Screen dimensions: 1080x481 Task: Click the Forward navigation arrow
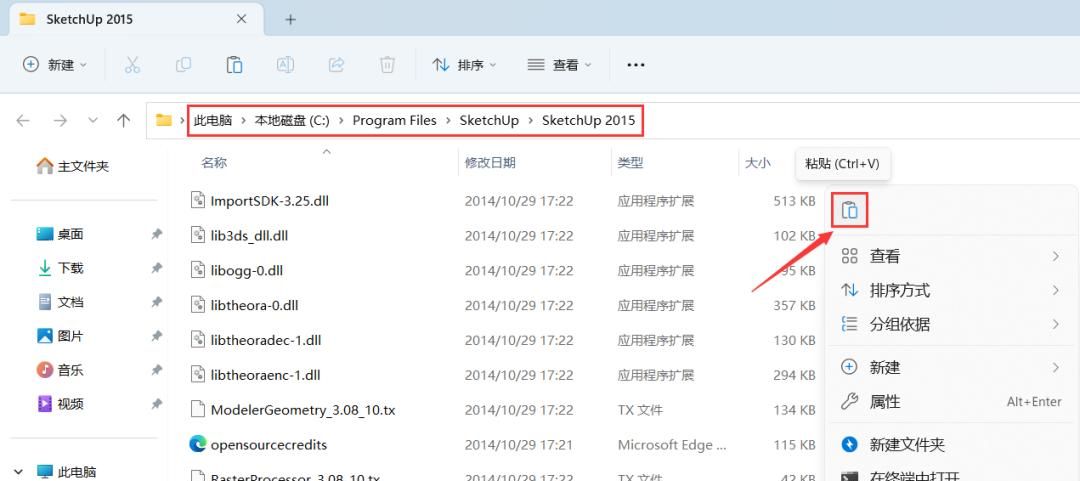click(x=61, y=121)
